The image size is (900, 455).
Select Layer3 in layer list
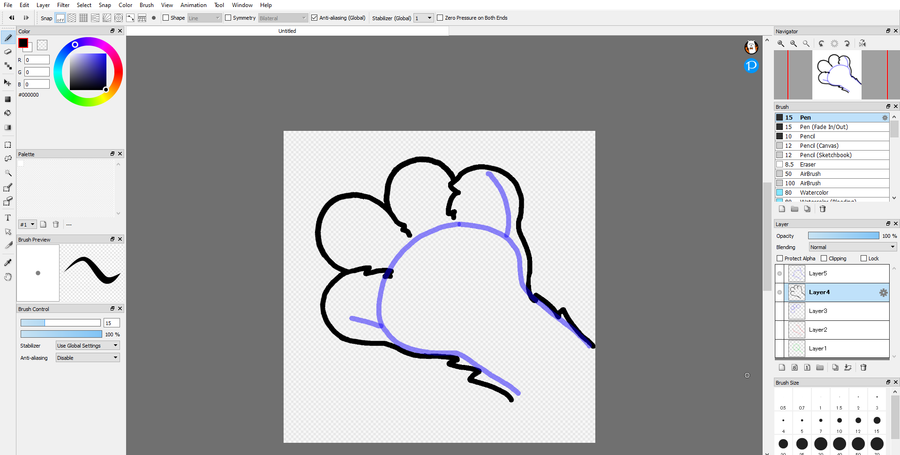tap(832, 311)
